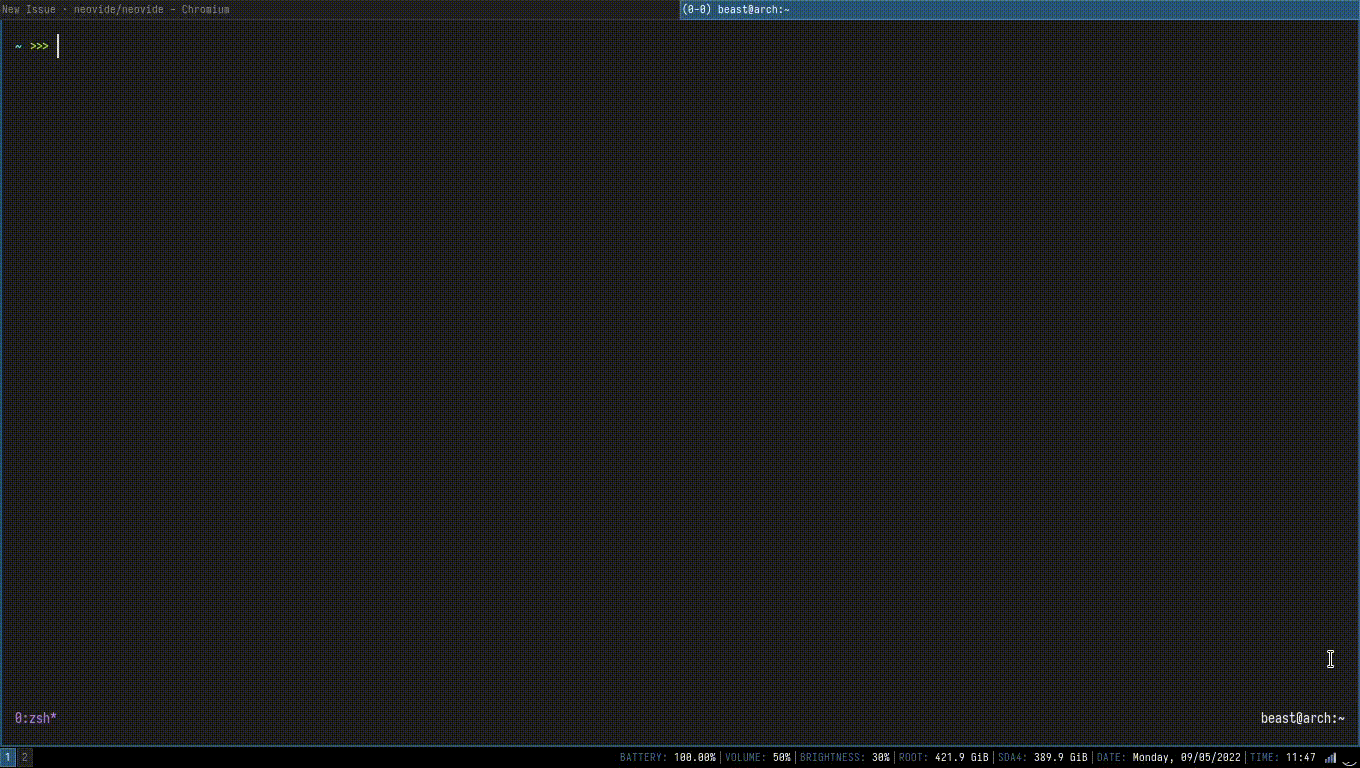The height and width of the screenshot is (768, 1360).
Task: Select workspace tag 1
Action: click(8, 757)
